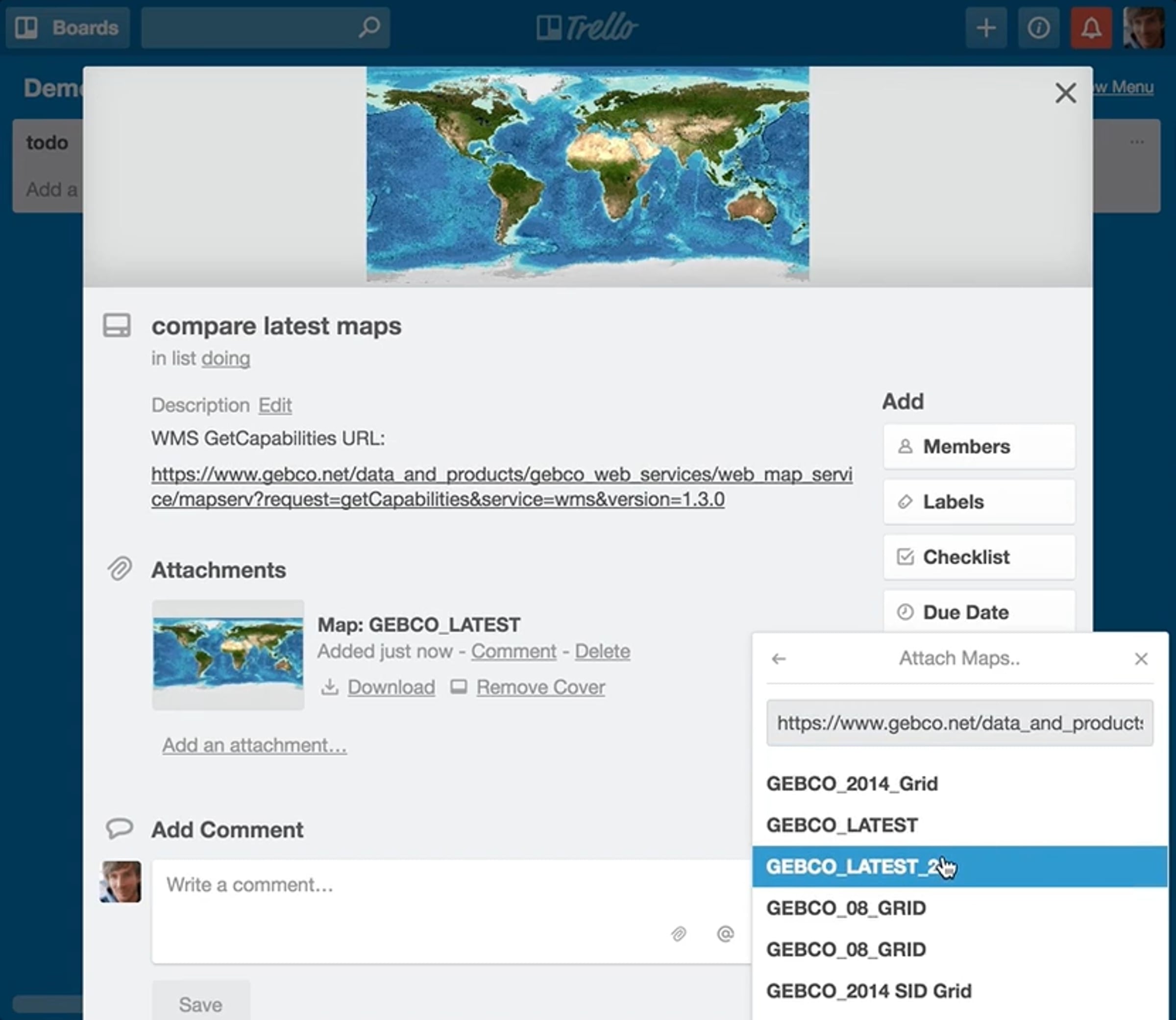Click the download arrow icon
The height and width of the screenshot is (1020, 1176).
330,687
